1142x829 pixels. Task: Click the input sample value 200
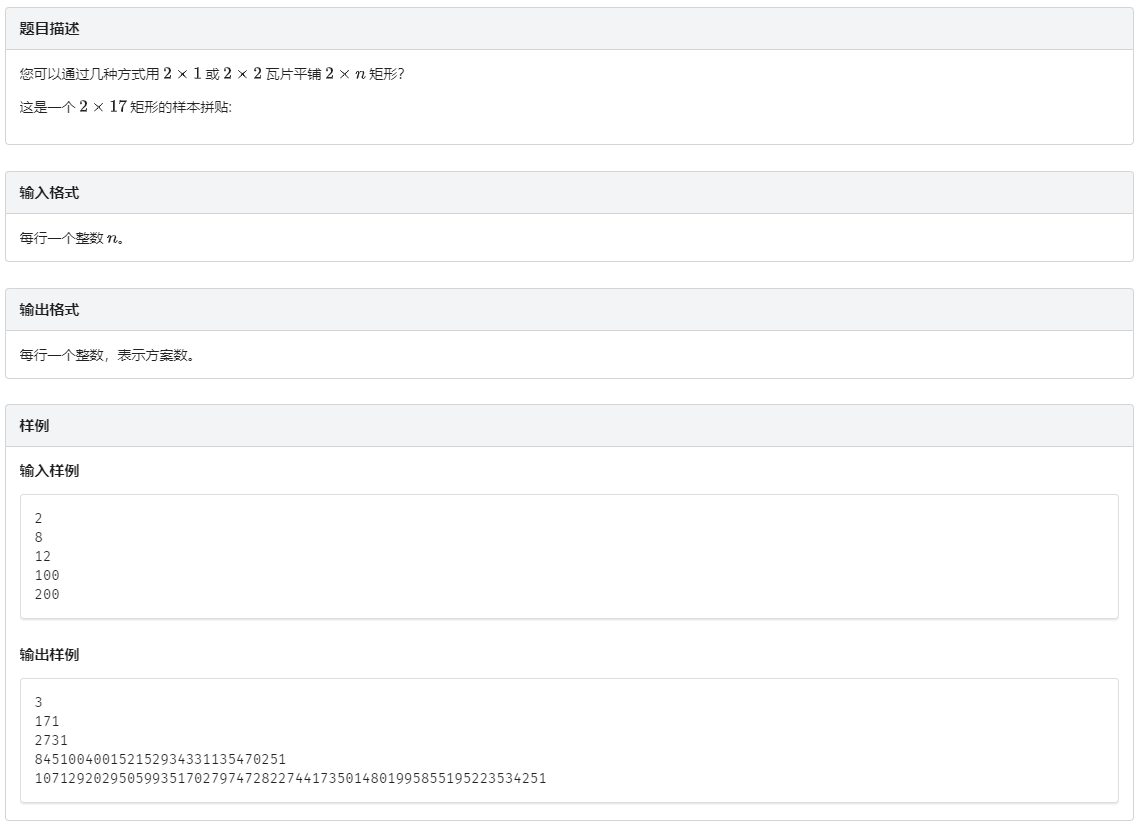point(47,594)
